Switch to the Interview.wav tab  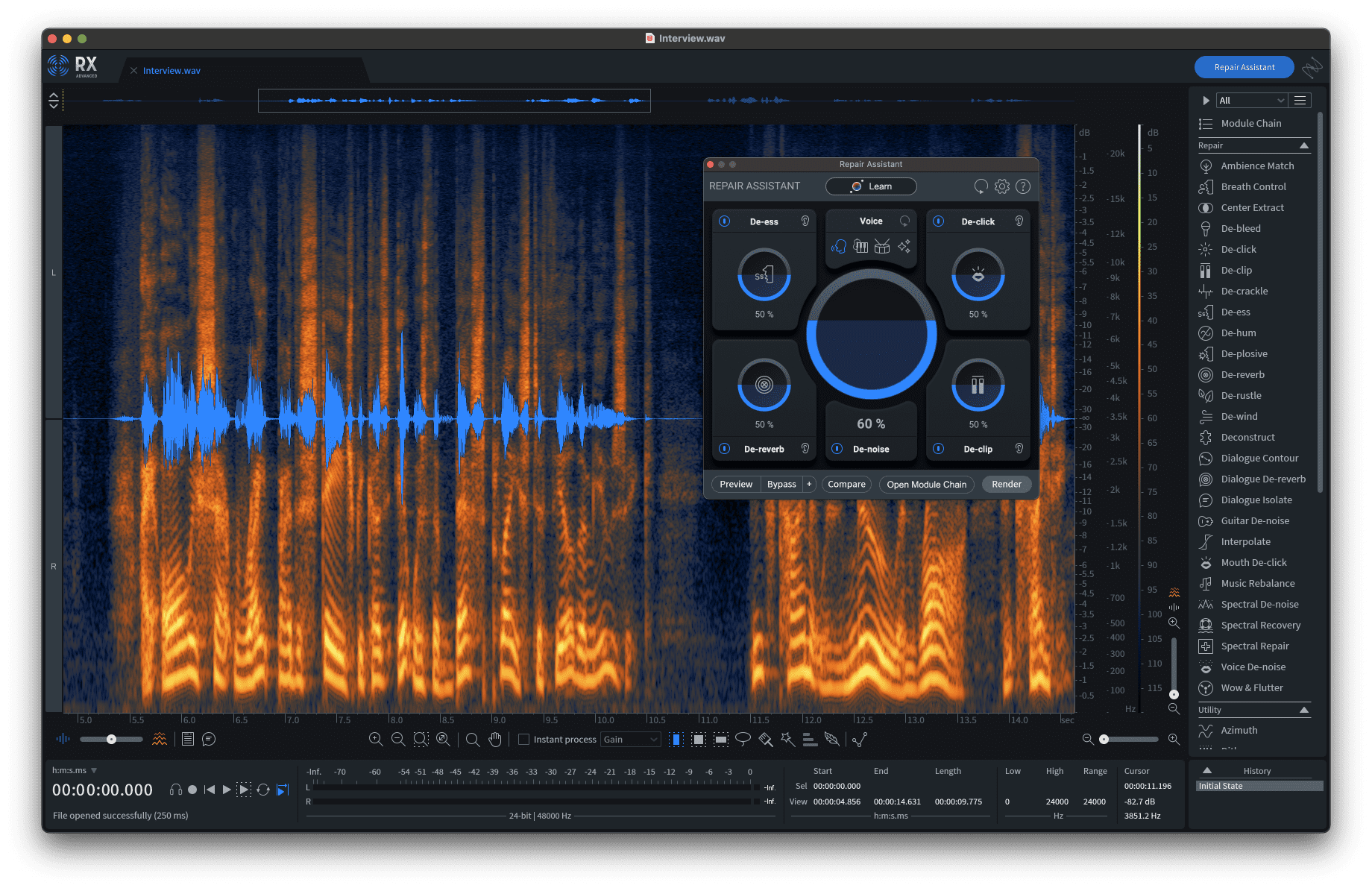(x=171, y=70)
